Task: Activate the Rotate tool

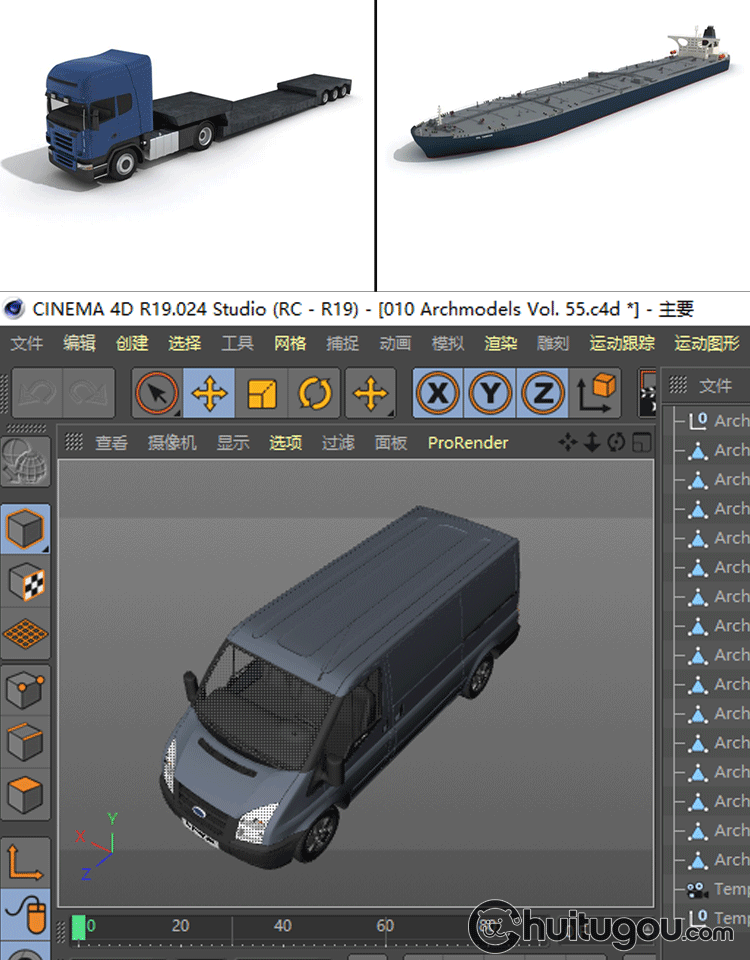Action: (x=314, y=393)
